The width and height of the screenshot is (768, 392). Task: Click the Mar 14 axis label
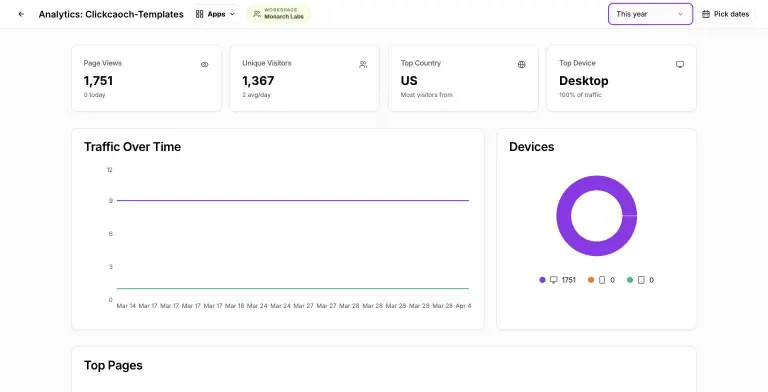(x=126, y=306)
